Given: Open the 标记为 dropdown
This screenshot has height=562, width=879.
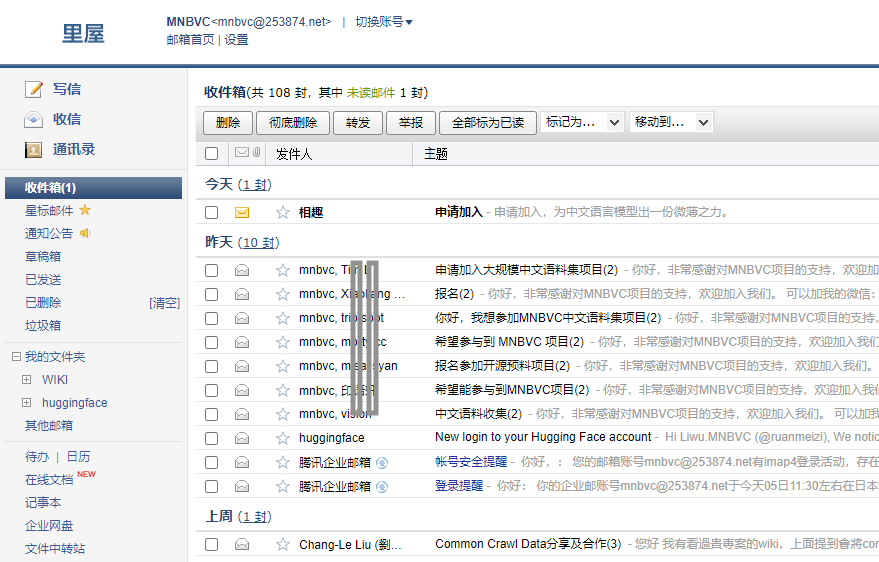Looking at the screenshot, I should tap(582, 122).
